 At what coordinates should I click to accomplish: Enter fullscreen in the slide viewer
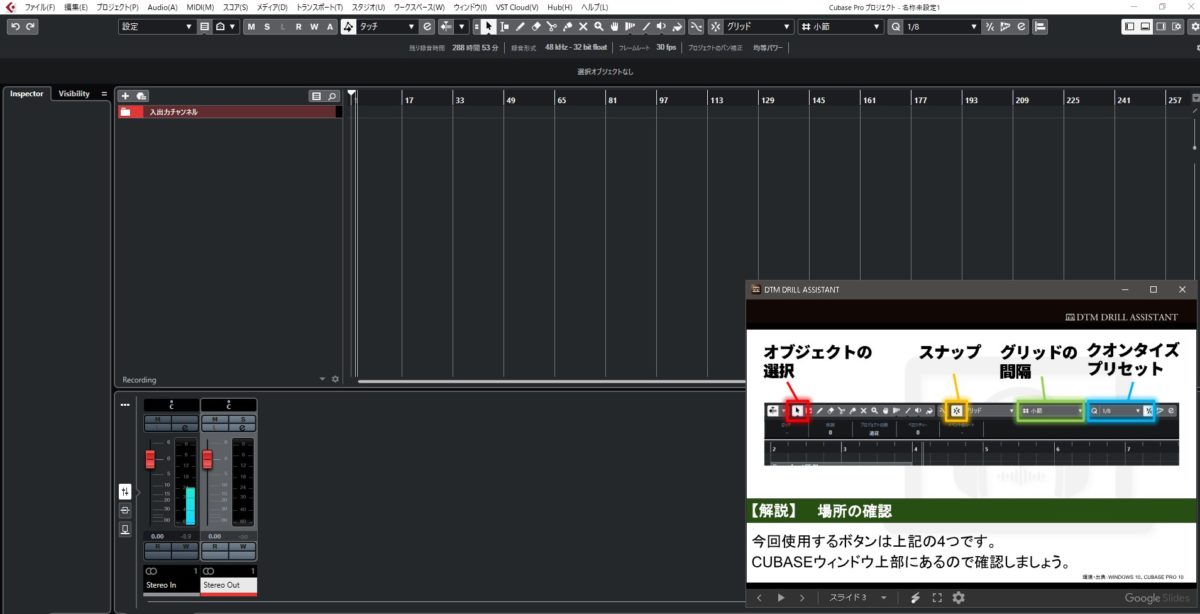click(937, 598)
